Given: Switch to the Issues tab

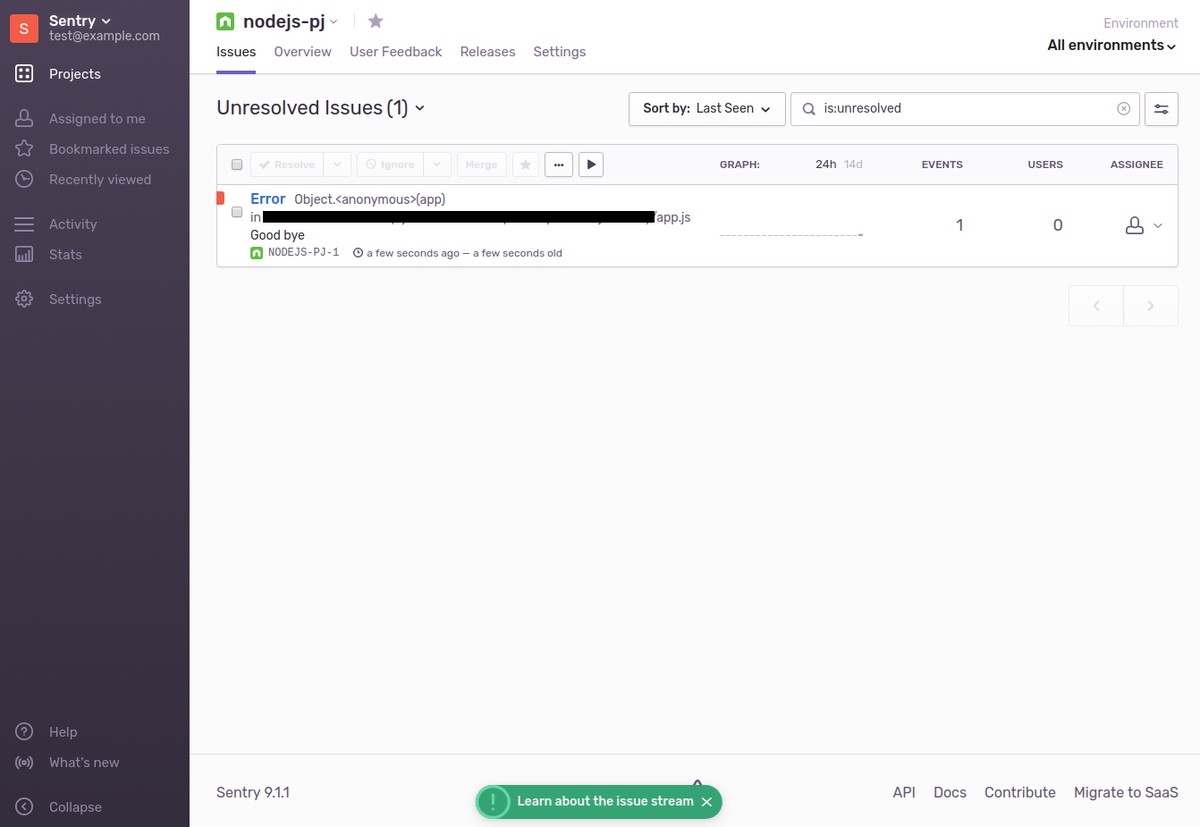Looking at the screenshot, I should 236,52.
